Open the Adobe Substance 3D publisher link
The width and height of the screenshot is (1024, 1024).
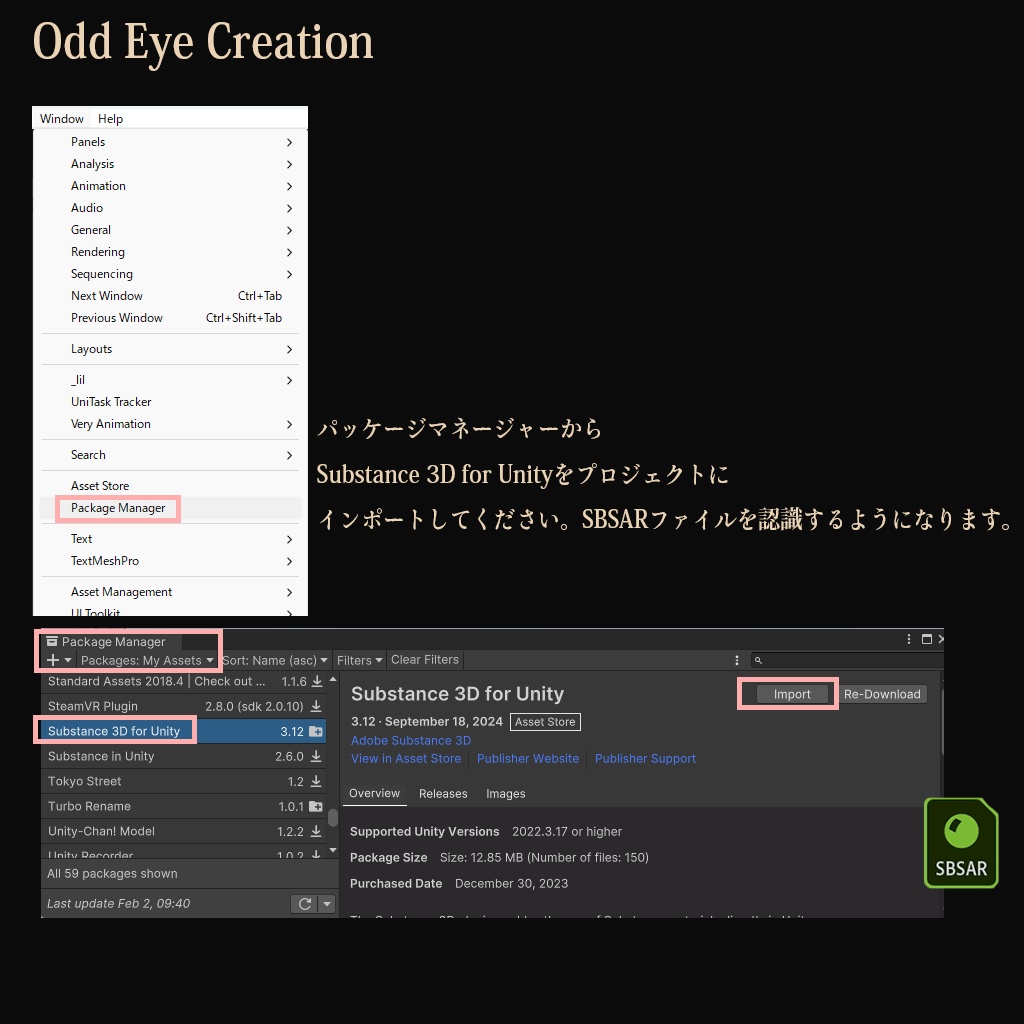pyautogui.click(x=411, y=741)
